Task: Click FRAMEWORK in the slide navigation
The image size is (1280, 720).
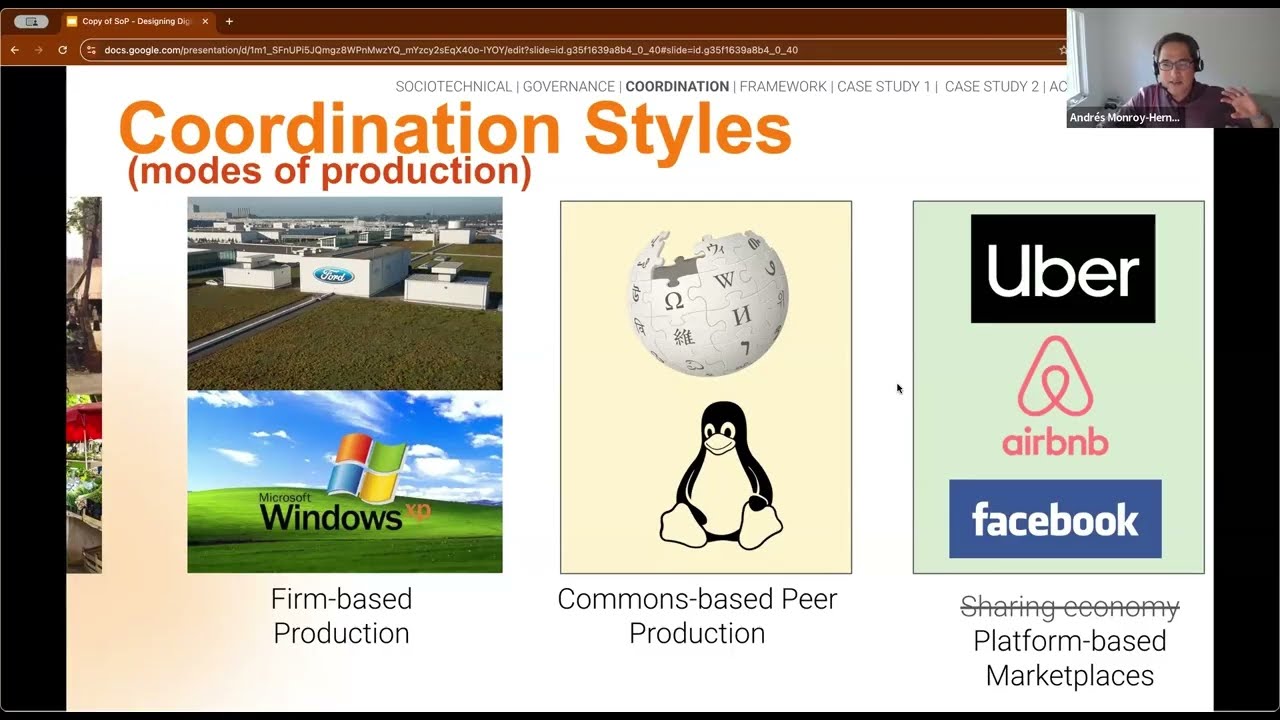Action: click(783, 87)
